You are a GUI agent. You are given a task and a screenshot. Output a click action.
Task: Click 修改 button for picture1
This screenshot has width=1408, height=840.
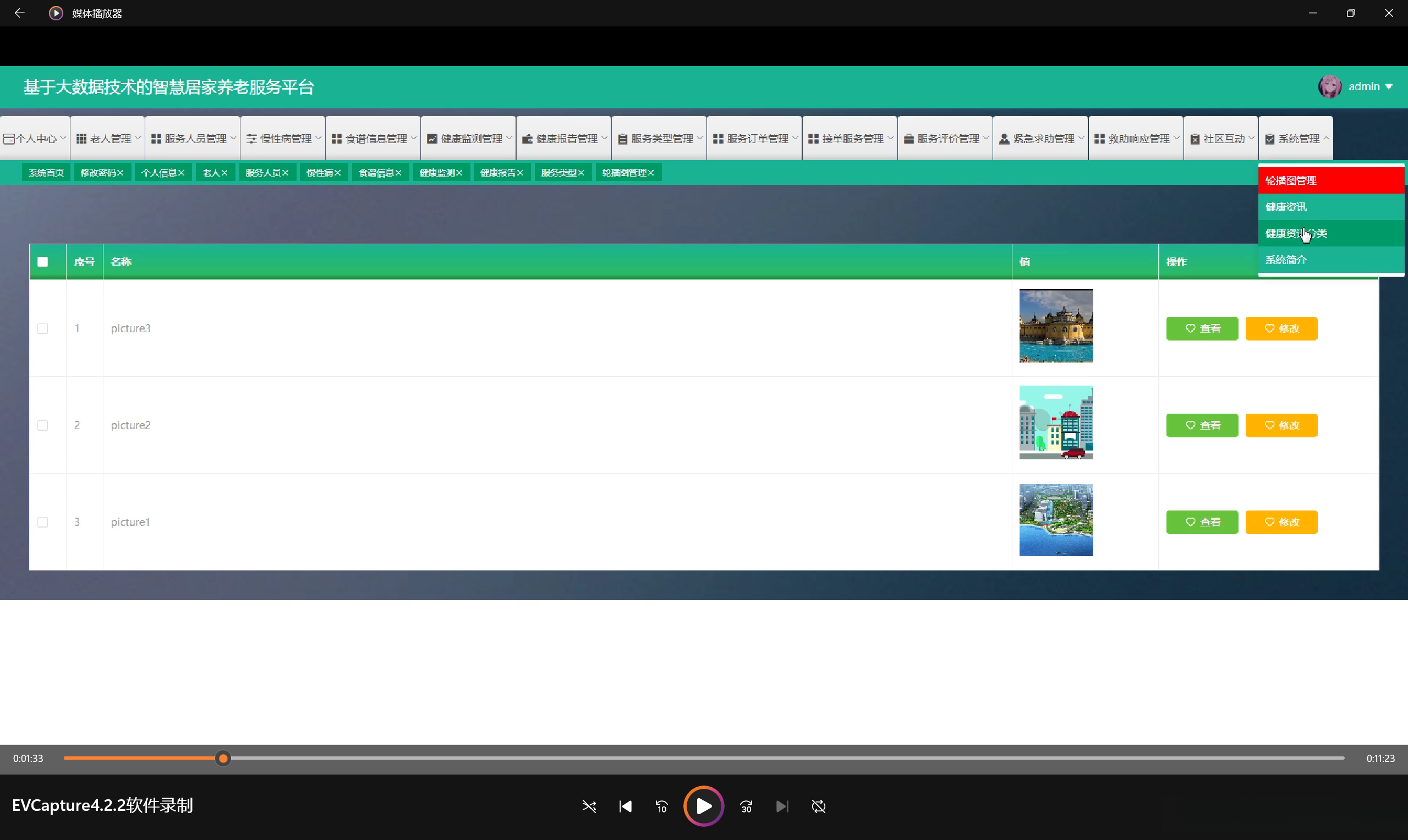1281,522
